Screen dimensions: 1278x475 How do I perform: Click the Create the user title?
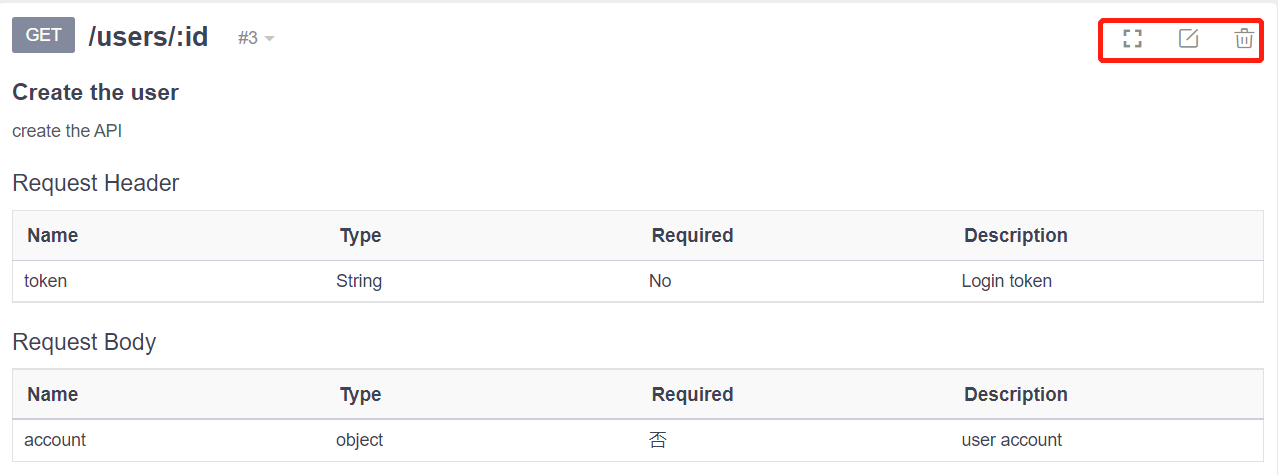pos(95,92)
